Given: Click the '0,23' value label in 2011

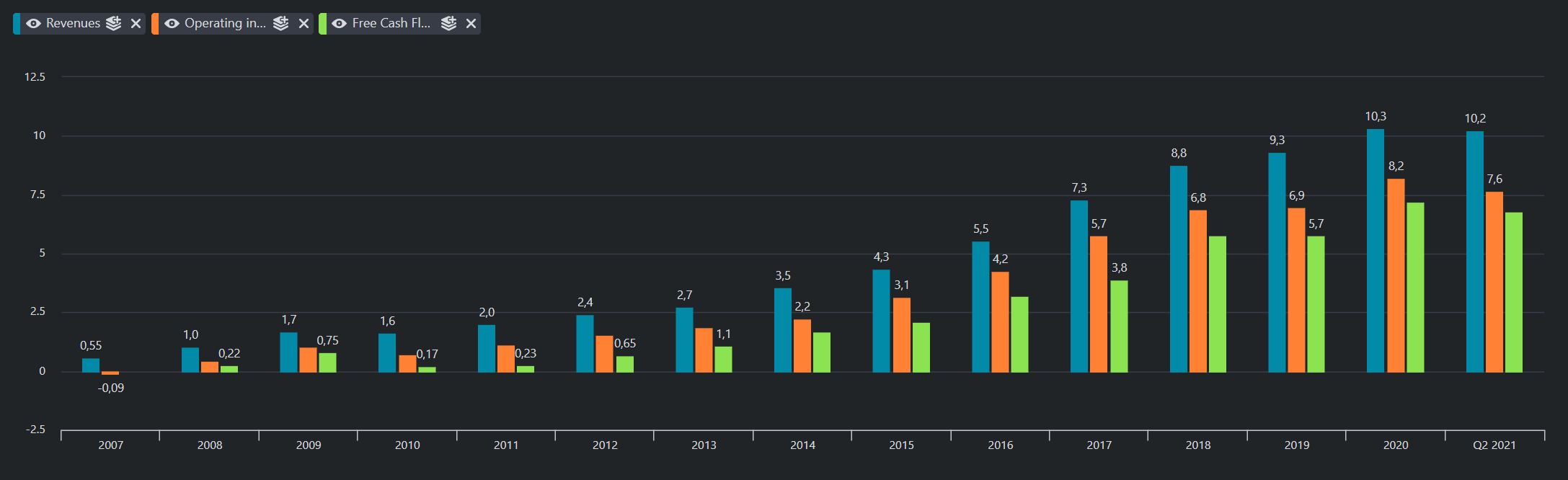Looking at the screenshot, I should pyautogui.click(x=526, y=353).
